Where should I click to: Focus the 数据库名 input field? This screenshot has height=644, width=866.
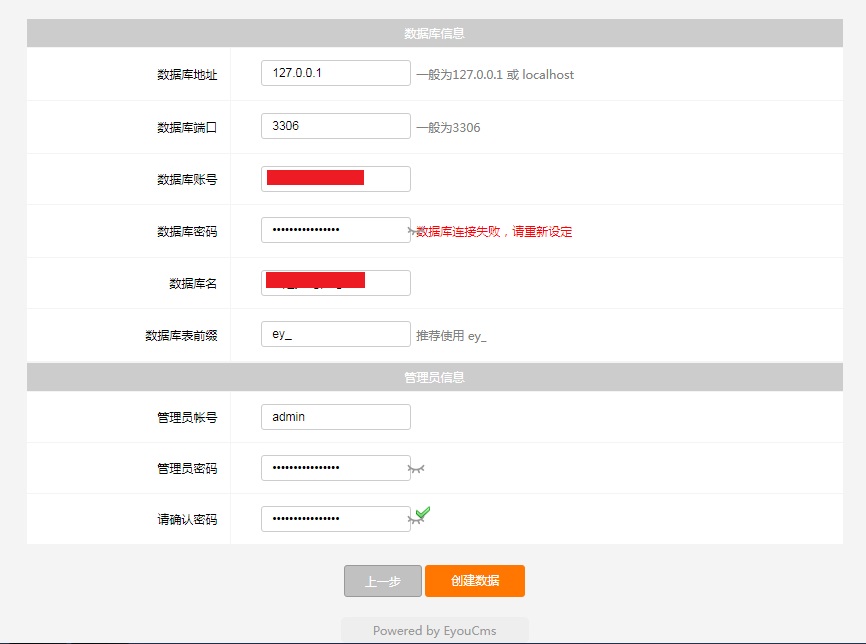pyautogui.click(x=336, y=283)
